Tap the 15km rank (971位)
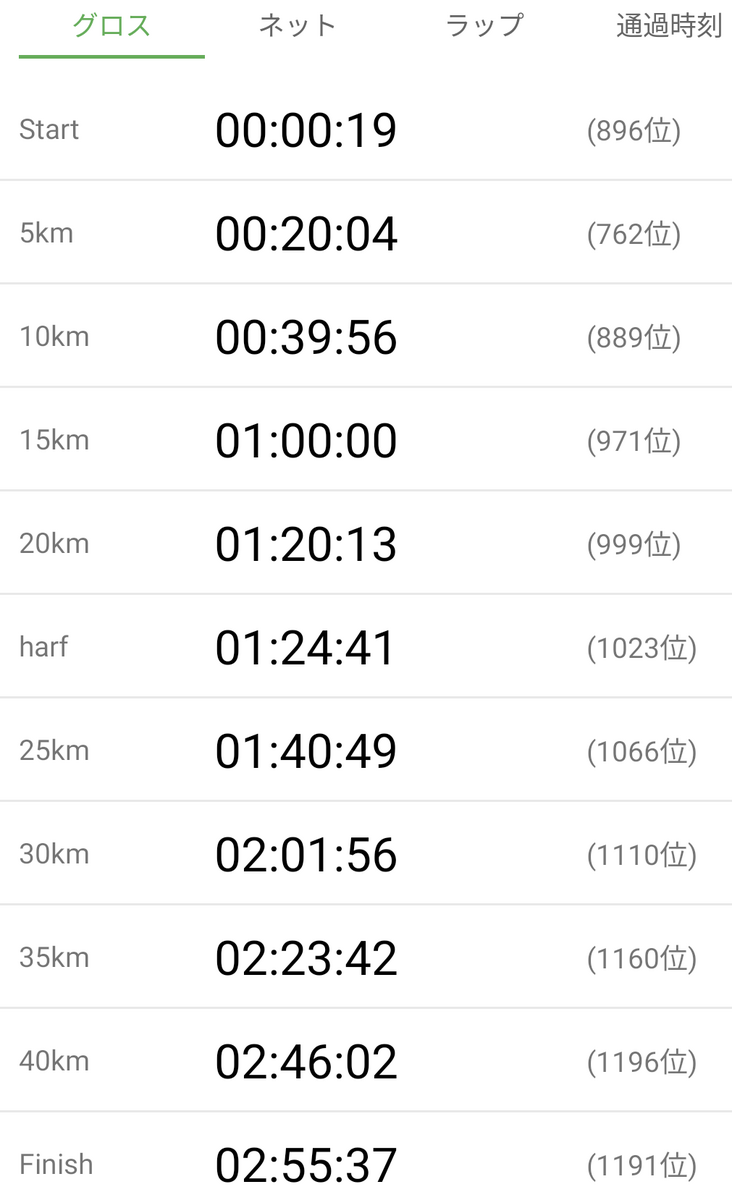Screen dimensions: 732x1200 [x=634, y=441]
